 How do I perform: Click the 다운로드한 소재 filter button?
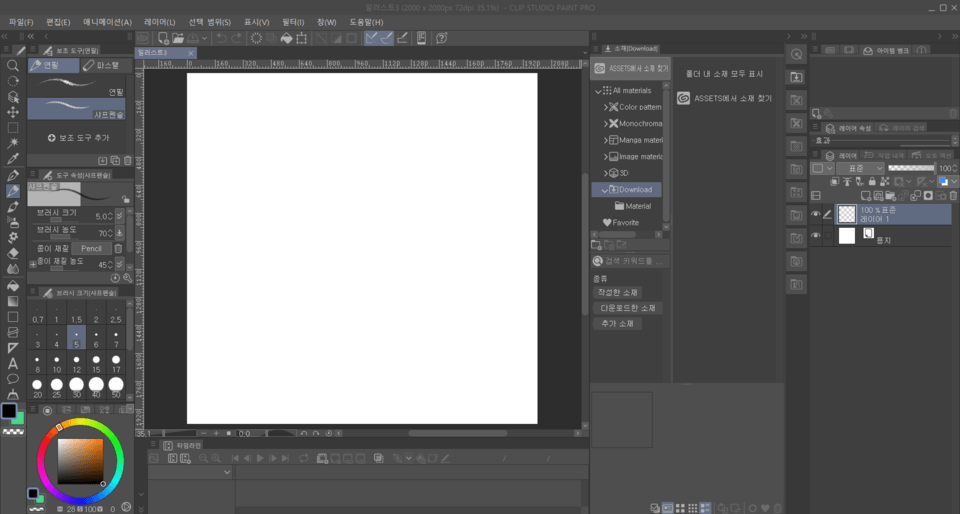628,308
